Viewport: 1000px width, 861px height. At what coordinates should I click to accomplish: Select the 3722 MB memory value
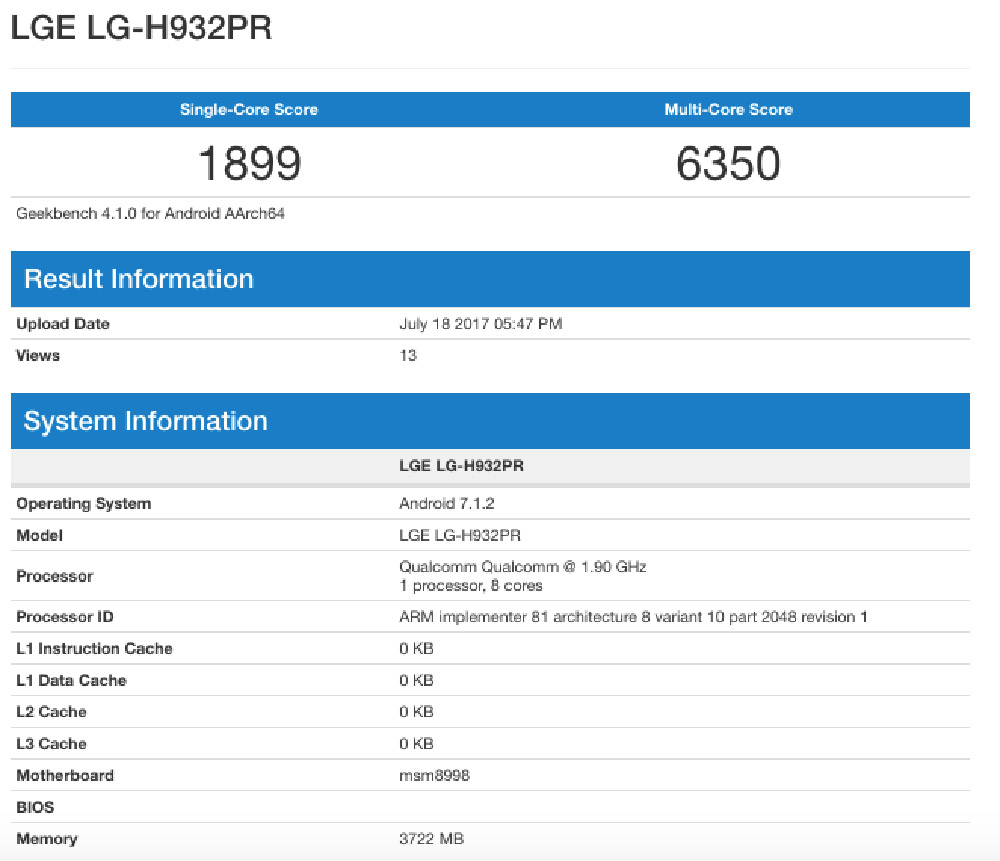431,839
